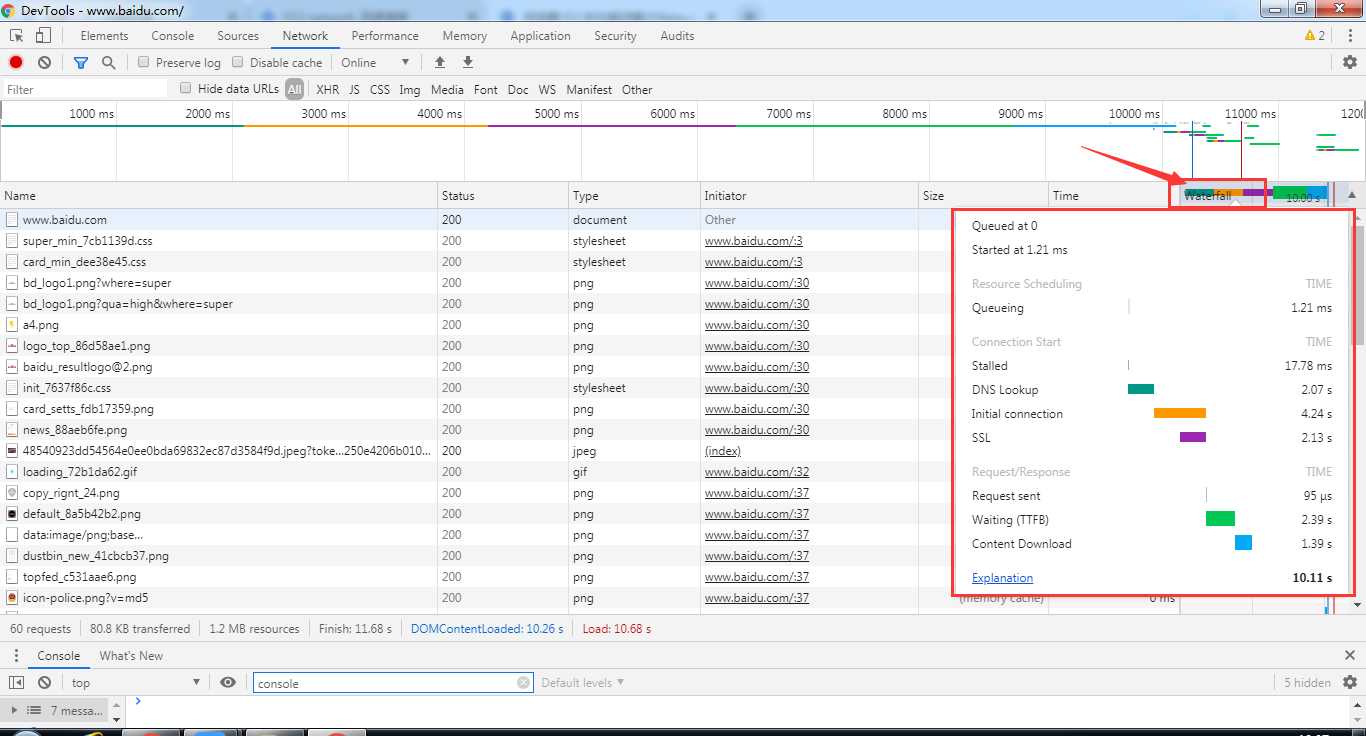Screen dimensions: 1366x736
Task: Click the a4.png file icon
Action: (12, 325)
